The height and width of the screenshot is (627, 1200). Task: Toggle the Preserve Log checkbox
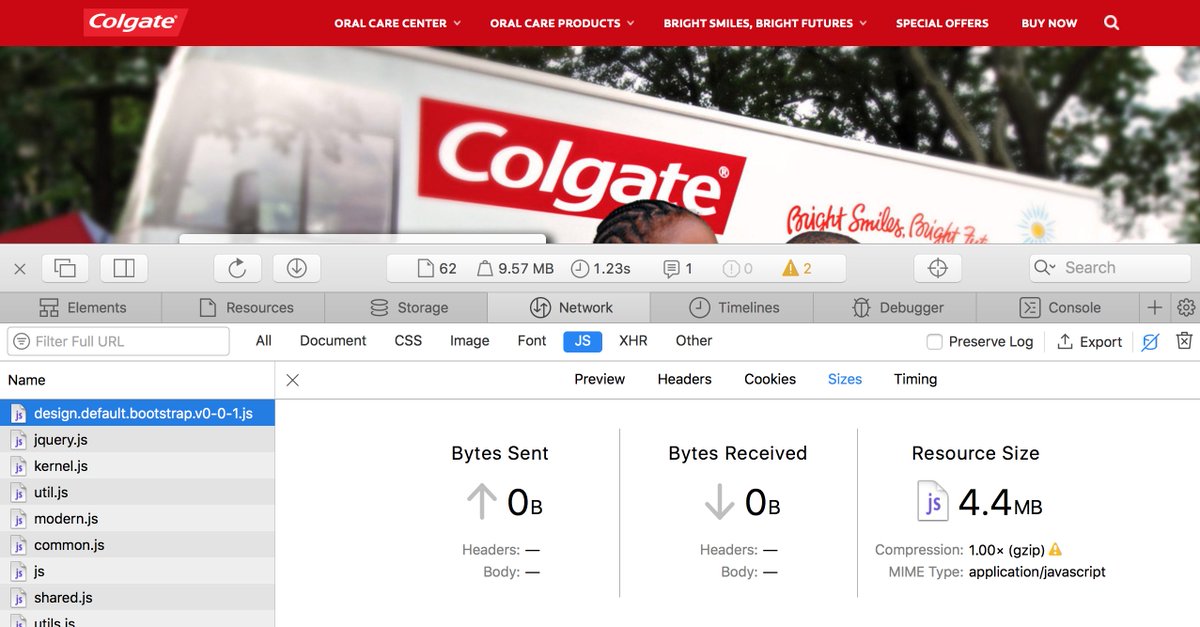tap(934, 342)
